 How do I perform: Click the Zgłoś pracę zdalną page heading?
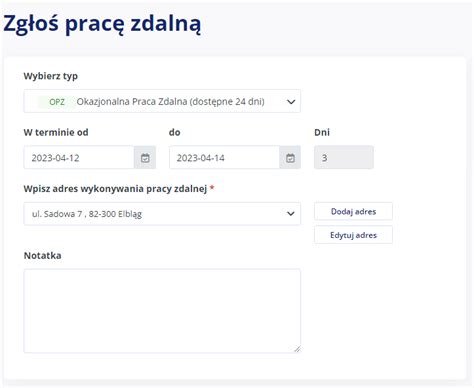(x=102, y=24)
